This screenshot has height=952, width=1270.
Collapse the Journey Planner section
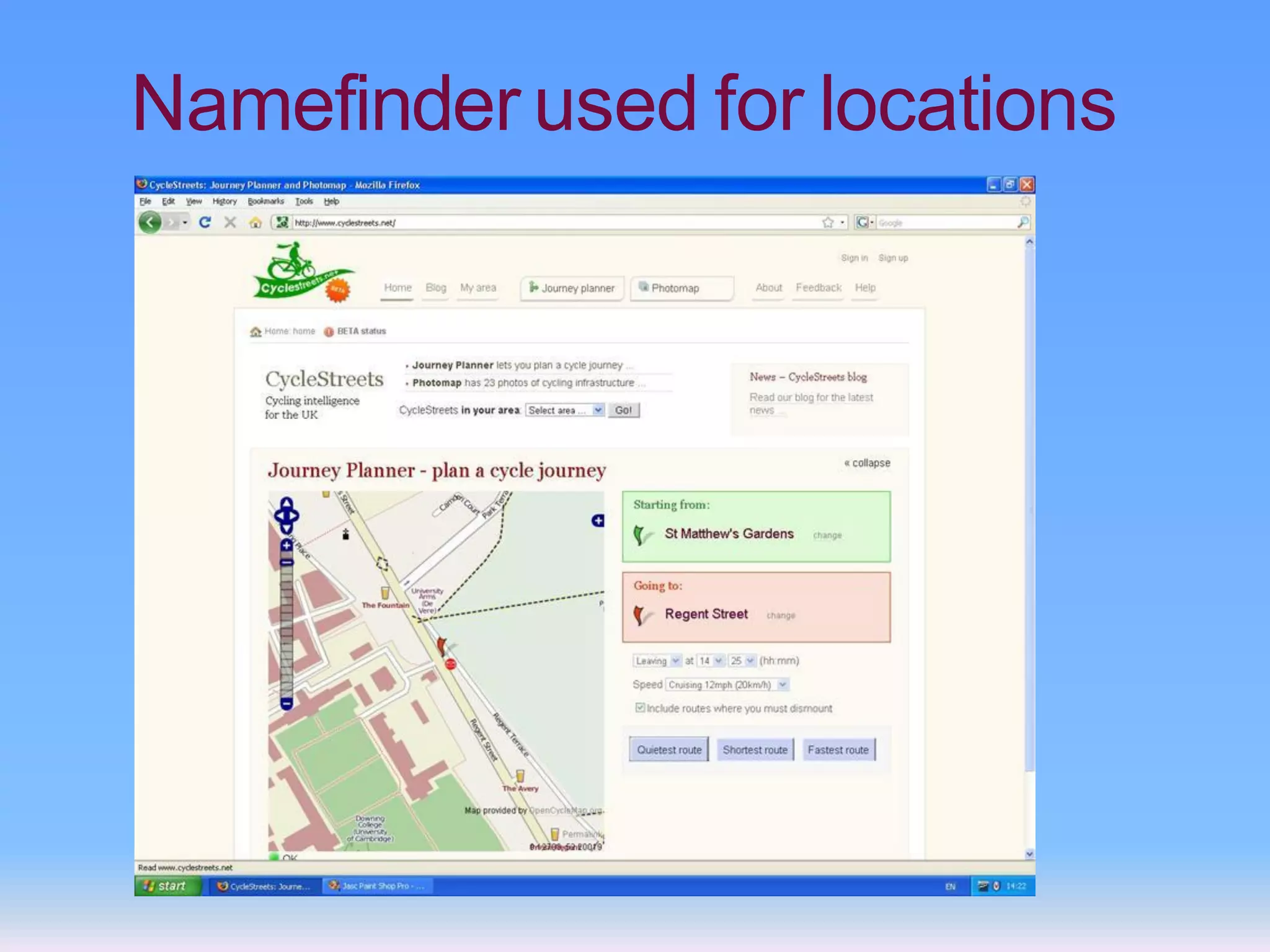pos(867,463)
